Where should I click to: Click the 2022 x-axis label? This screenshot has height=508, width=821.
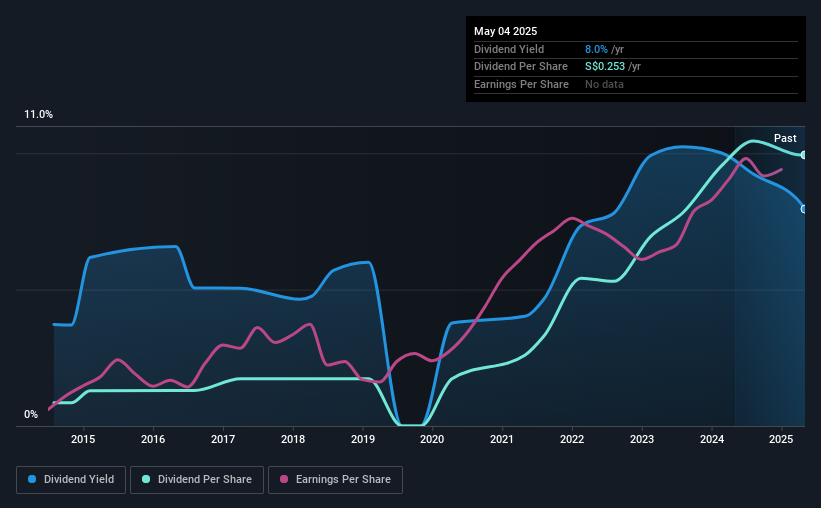(572, 439)
